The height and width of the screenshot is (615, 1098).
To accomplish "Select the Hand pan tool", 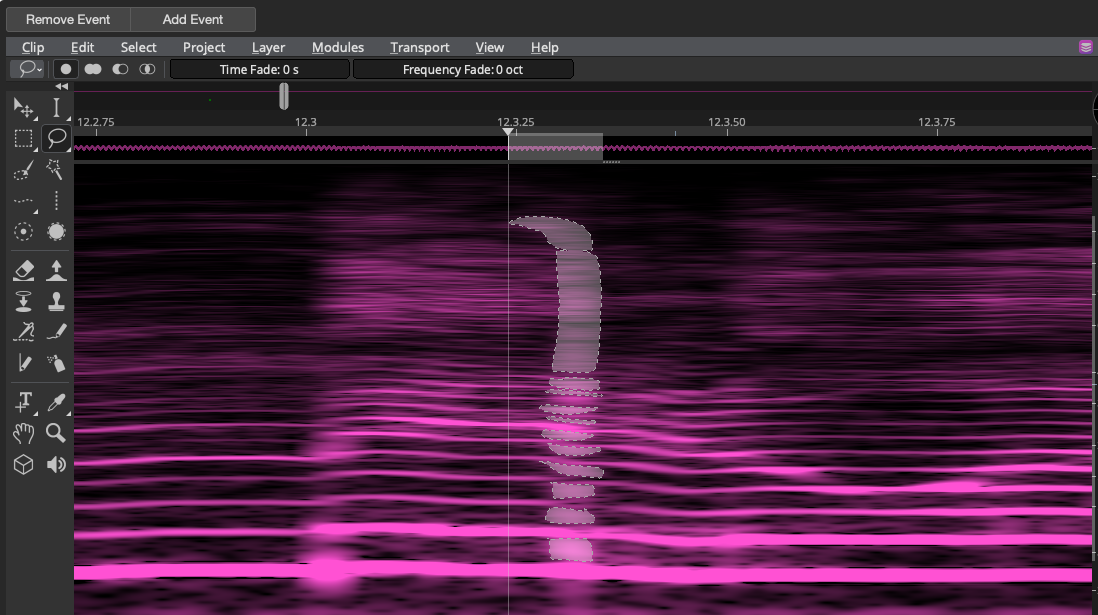I will point(23,434).
